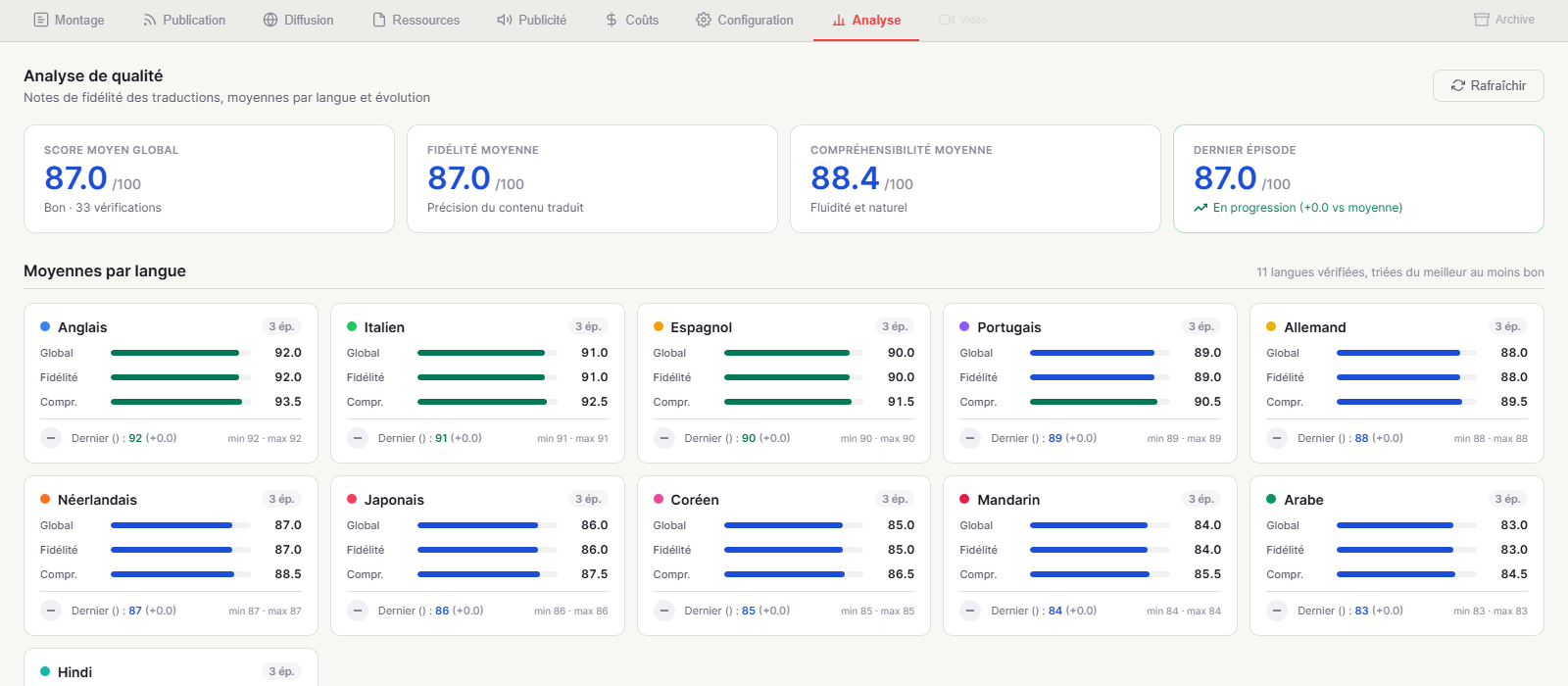Click the Arabe language heading
This screenshot has width=1568, height=686.
click(x=1303, y=500)
